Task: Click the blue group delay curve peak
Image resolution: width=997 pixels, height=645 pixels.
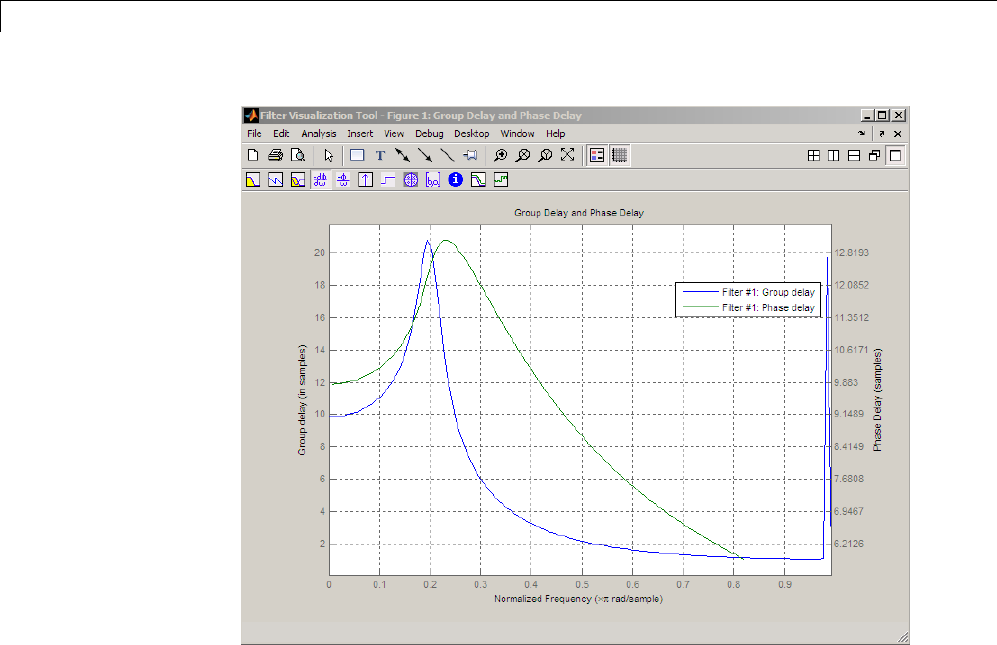Action: (427, 241)
